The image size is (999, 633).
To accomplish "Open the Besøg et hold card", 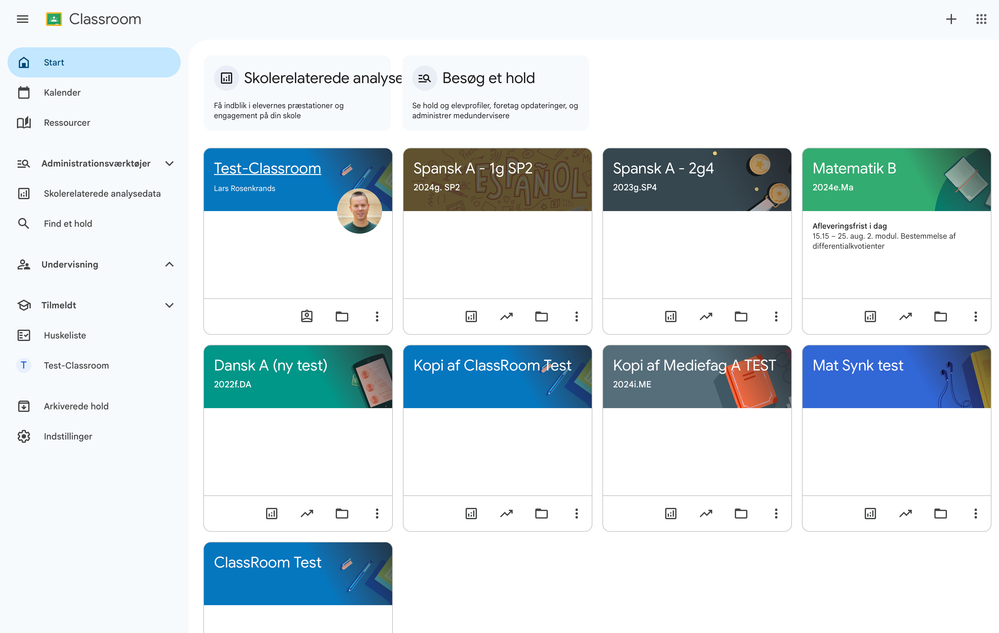I will pyautogui.click(x=496, y=93).
